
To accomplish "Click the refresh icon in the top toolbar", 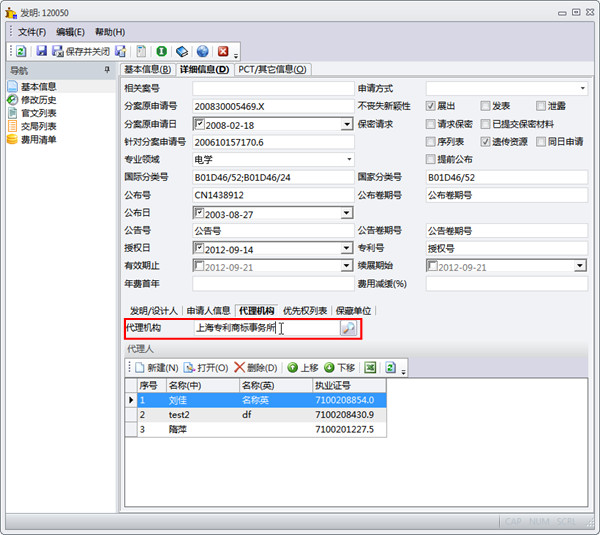I will coord(21,51).
